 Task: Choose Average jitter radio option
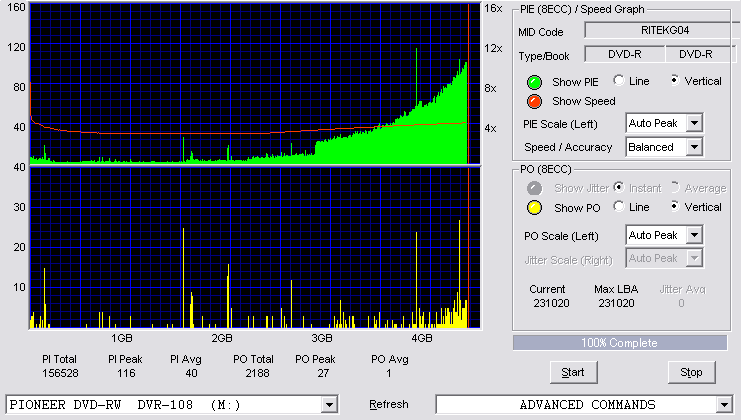[x=674, y=187]
